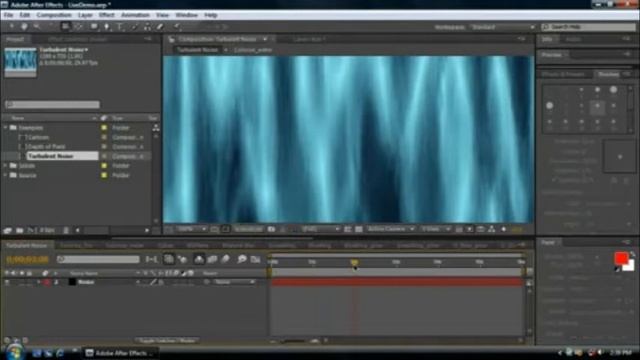Click the project flowchart icon beside the Type column

[x=156, y=128]
